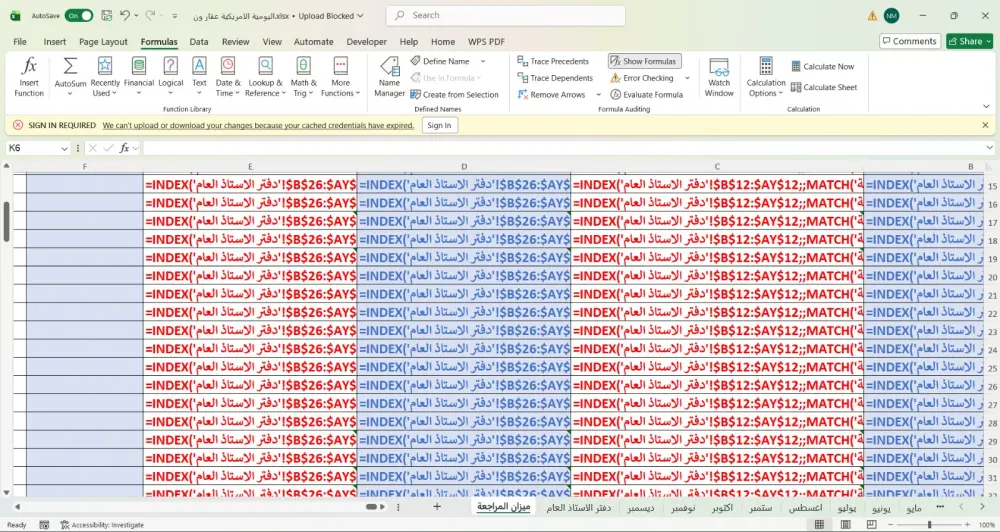Click the AutoSum sigma icon
The height and width of the screenshot is (532, 1000).
(70, 66)
